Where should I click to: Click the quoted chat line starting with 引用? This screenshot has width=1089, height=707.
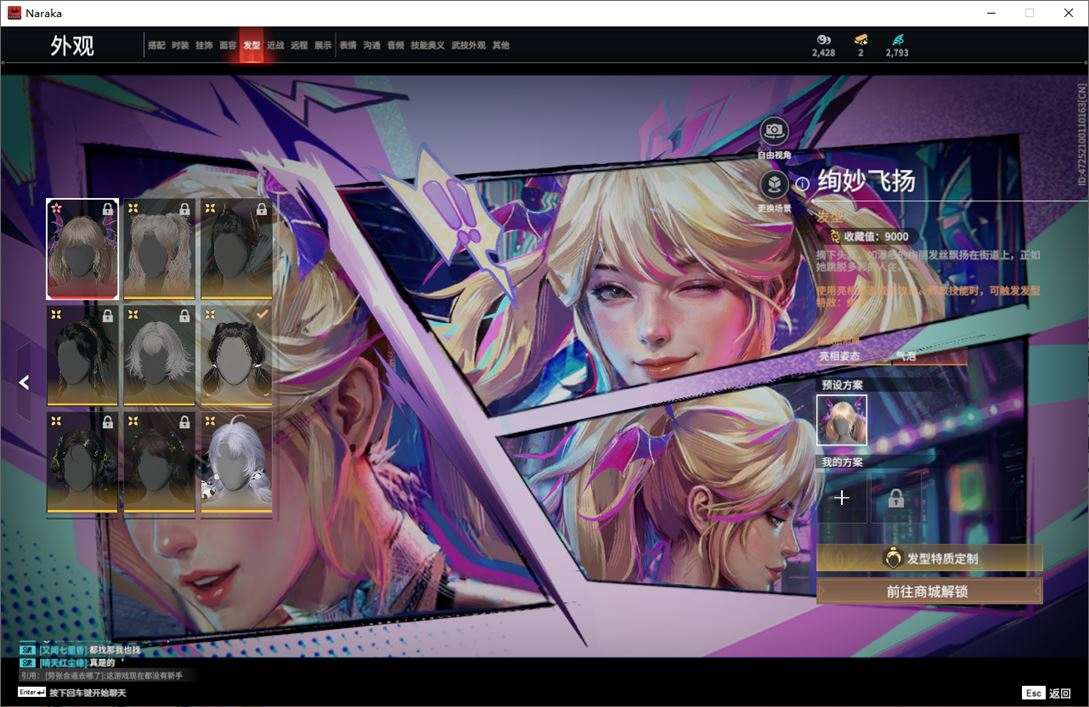[x=101, y=675]
